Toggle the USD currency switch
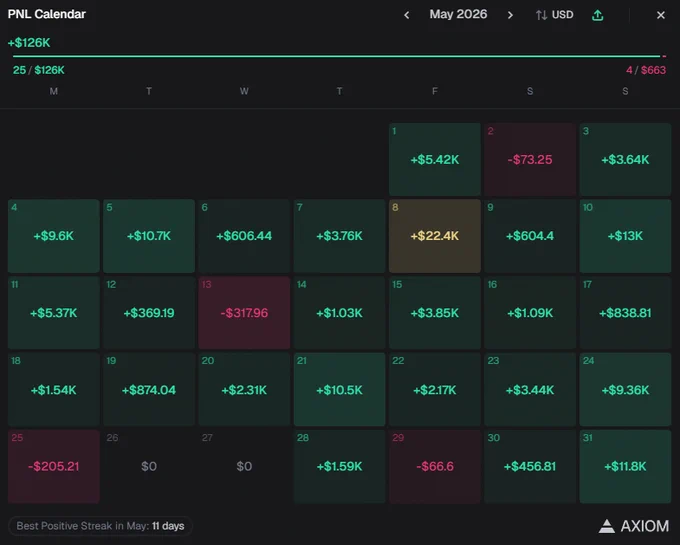This screenshot has width=680, height=545. click(x=554, y=15)
